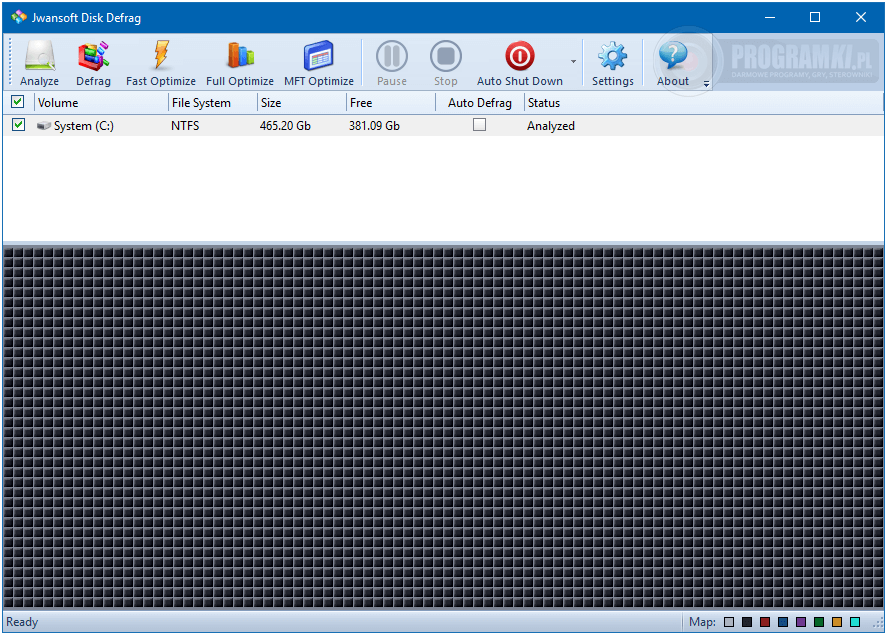The width and height of the screenshot is (887, 634).
Task: Click the Analyzed status text
Action: (550, 126)
